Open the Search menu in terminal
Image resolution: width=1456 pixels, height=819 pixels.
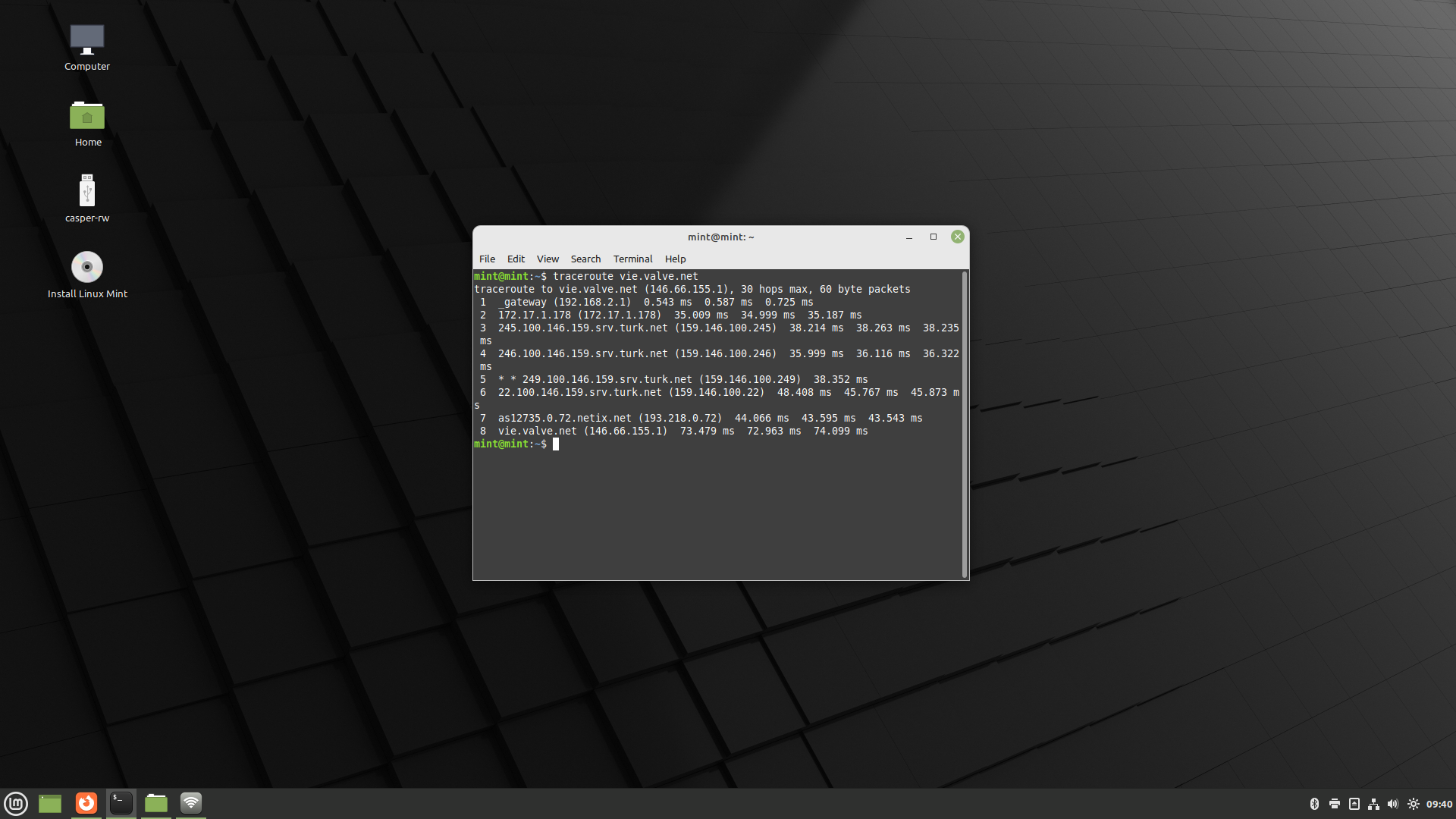585,259
